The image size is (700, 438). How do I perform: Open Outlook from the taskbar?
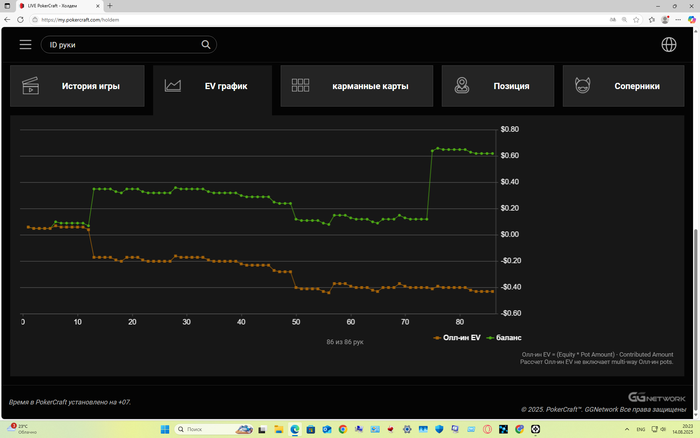pyautogui.click(x=327, y=429)
